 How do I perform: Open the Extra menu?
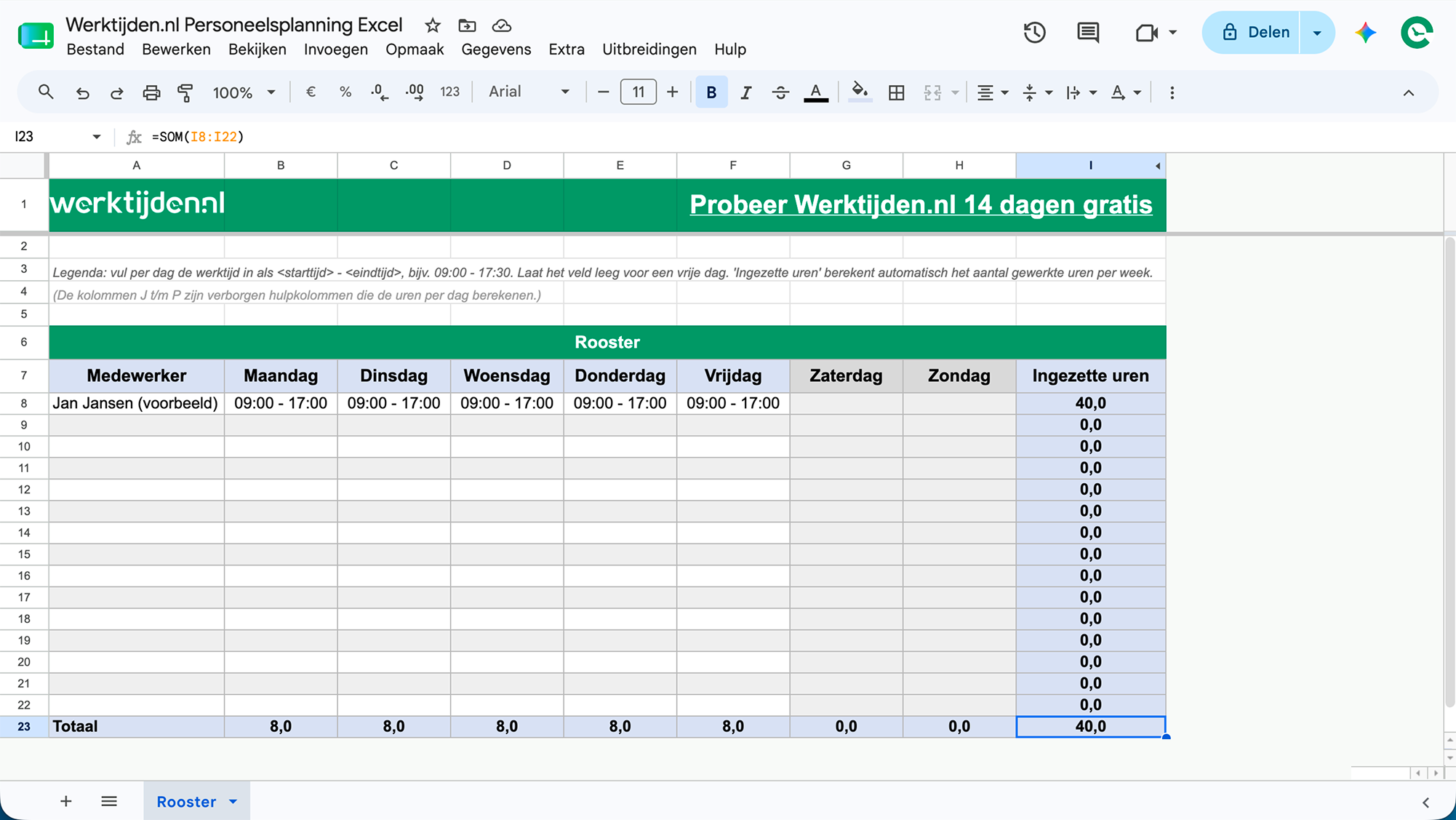pyautogui.click(x=567, y=49)
